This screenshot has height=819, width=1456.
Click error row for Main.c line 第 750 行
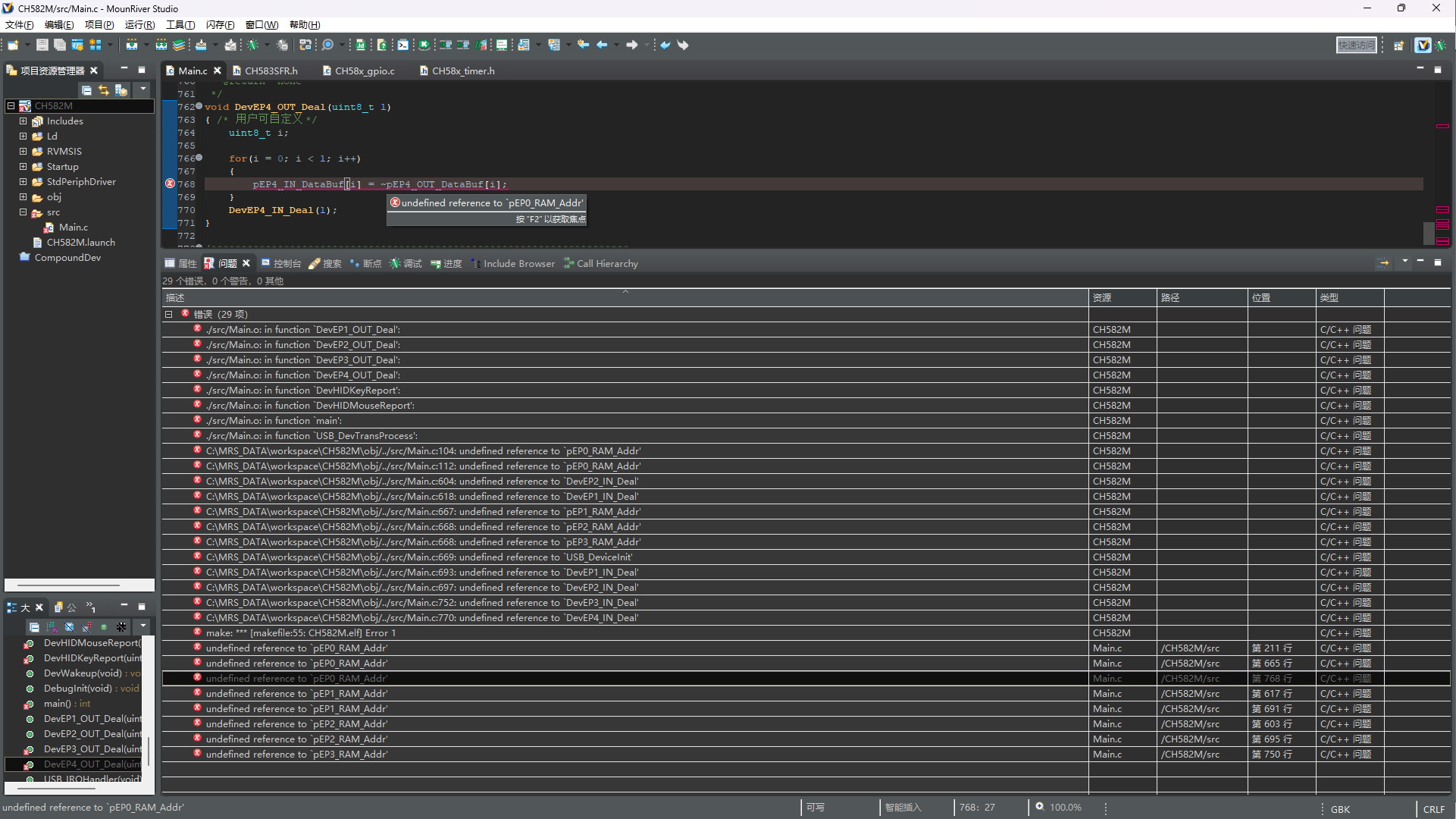(x=806, y=755)
